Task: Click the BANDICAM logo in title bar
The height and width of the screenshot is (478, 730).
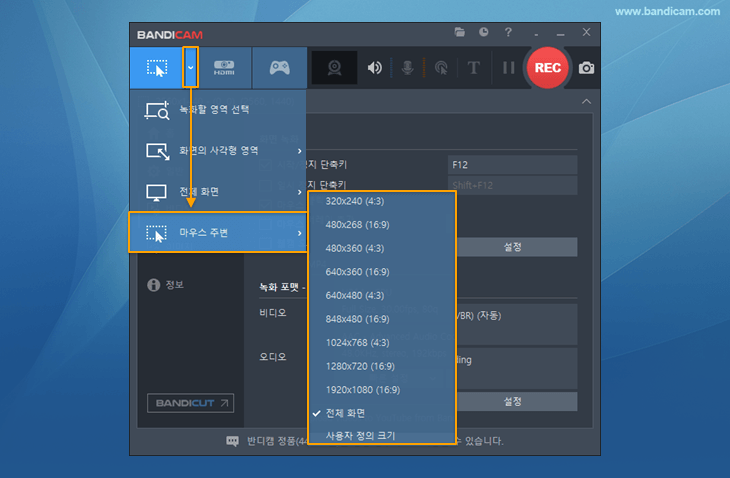Action: coord(170,35)
